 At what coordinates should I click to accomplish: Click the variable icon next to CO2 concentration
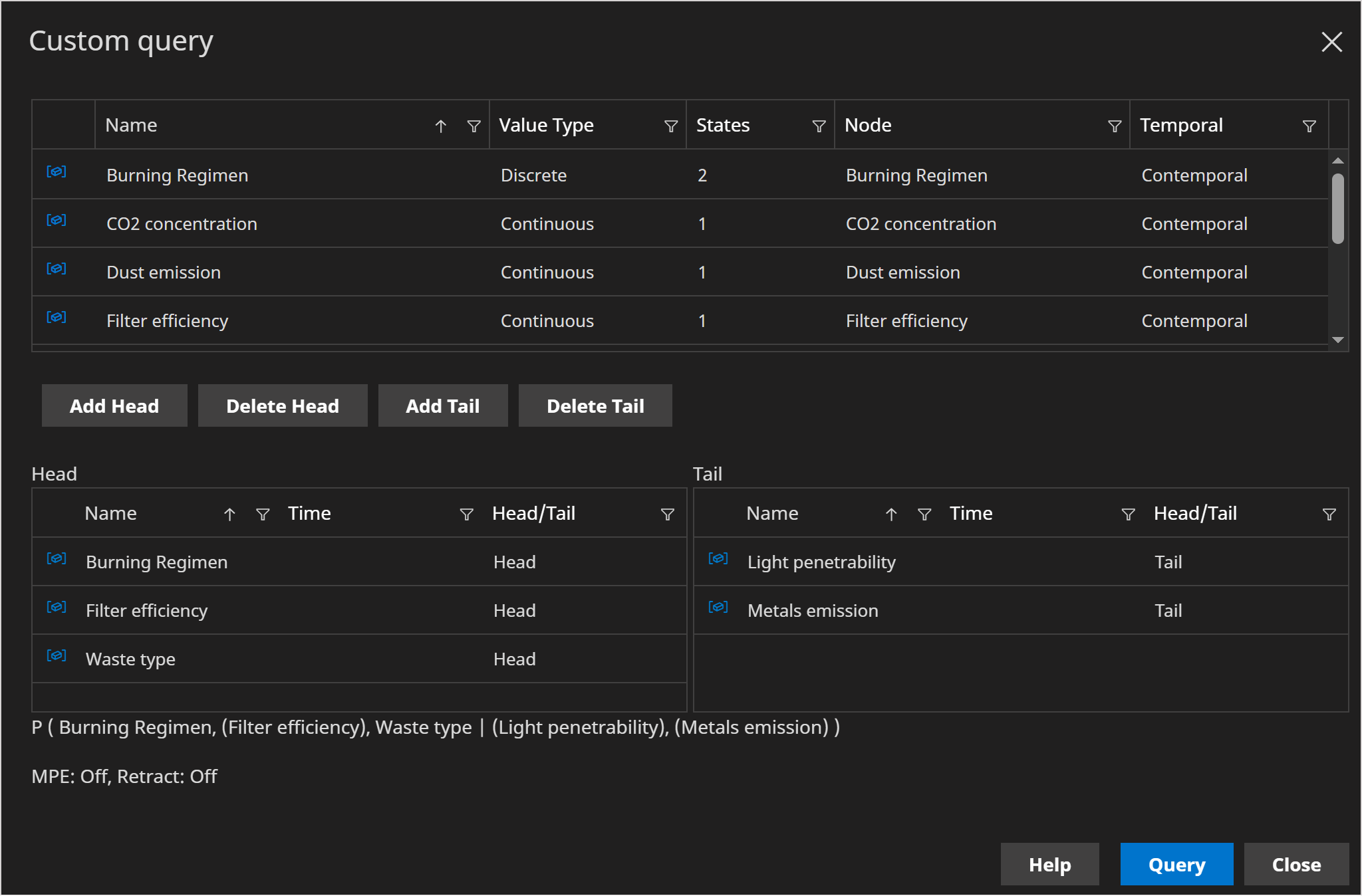57,221
